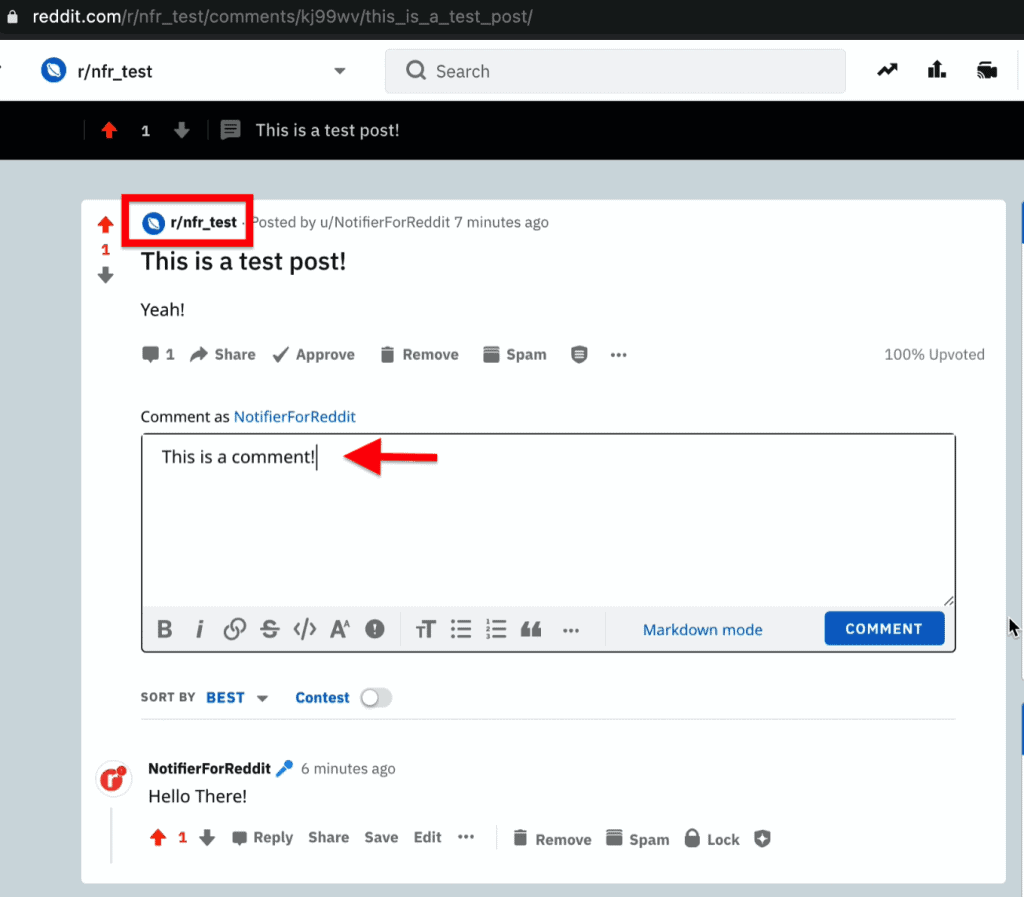Apply Heading formatting in editor

pyautogui.click(x=425, y=629)
